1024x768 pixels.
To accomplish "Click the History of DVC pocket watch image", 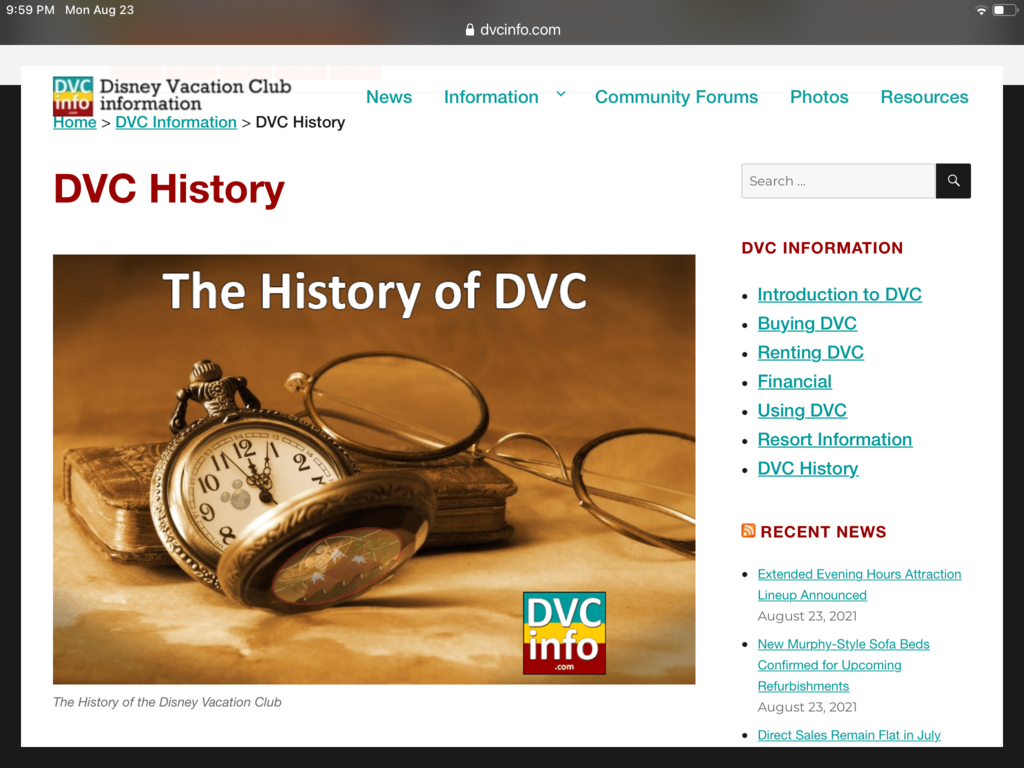I will click(374, 468).
